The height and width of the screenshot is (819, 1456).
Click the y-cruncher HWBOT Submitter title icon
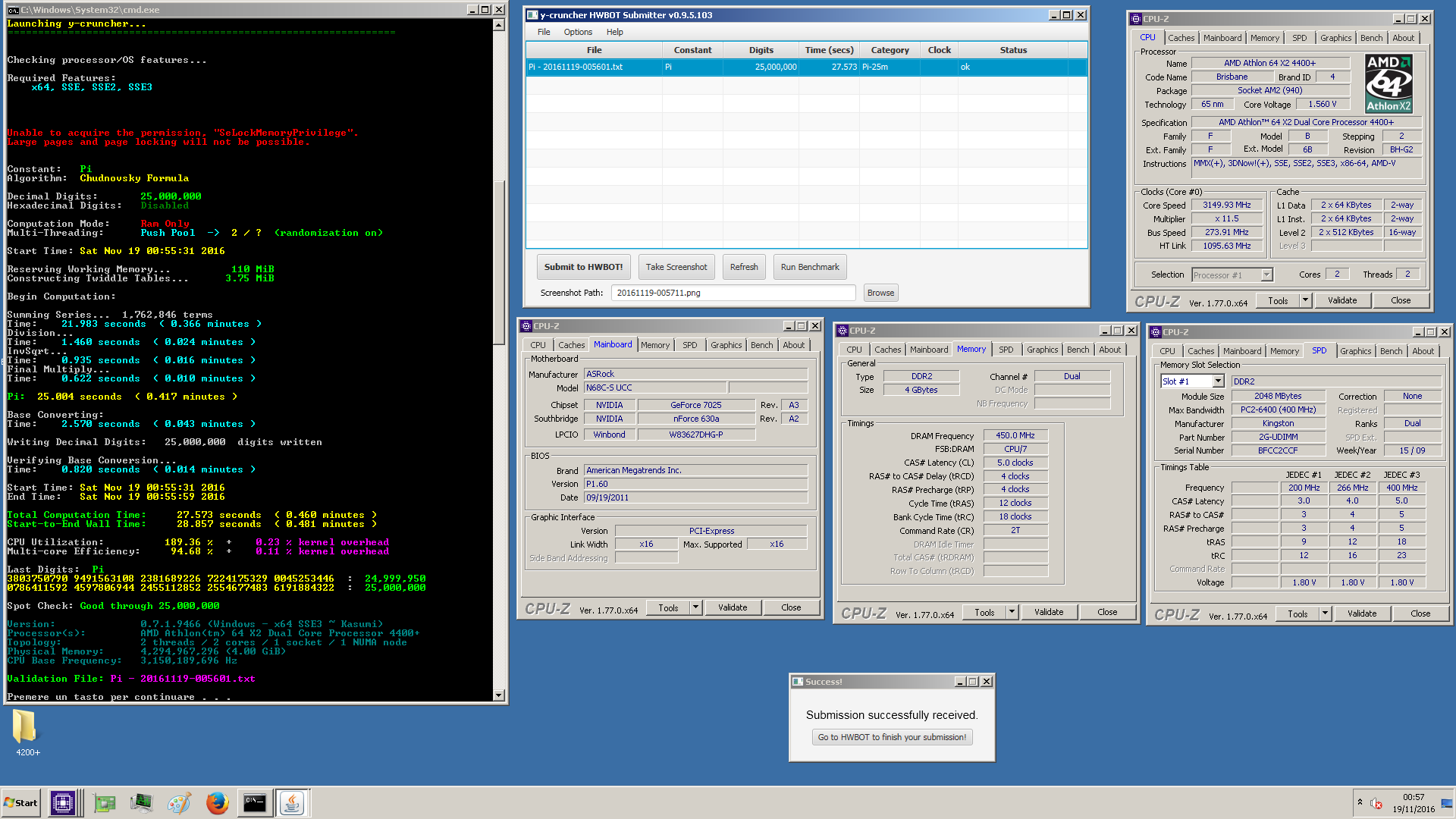click(x=532, y=15)
